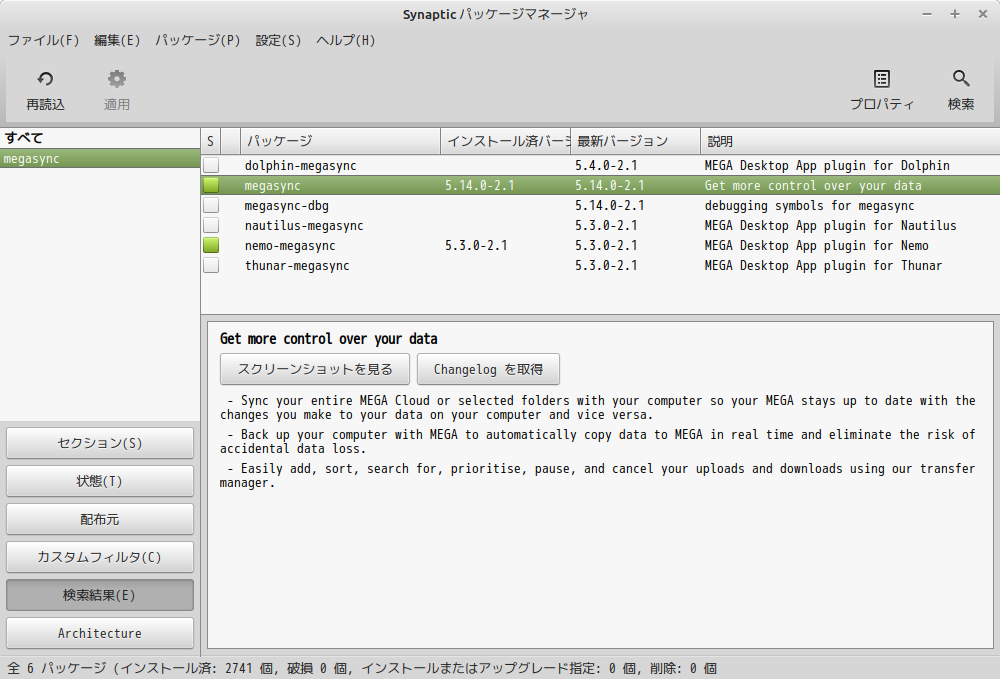Switch to 状態(T) filter view
This screenshot has width=1000, height=679.
tap(100, 481)
